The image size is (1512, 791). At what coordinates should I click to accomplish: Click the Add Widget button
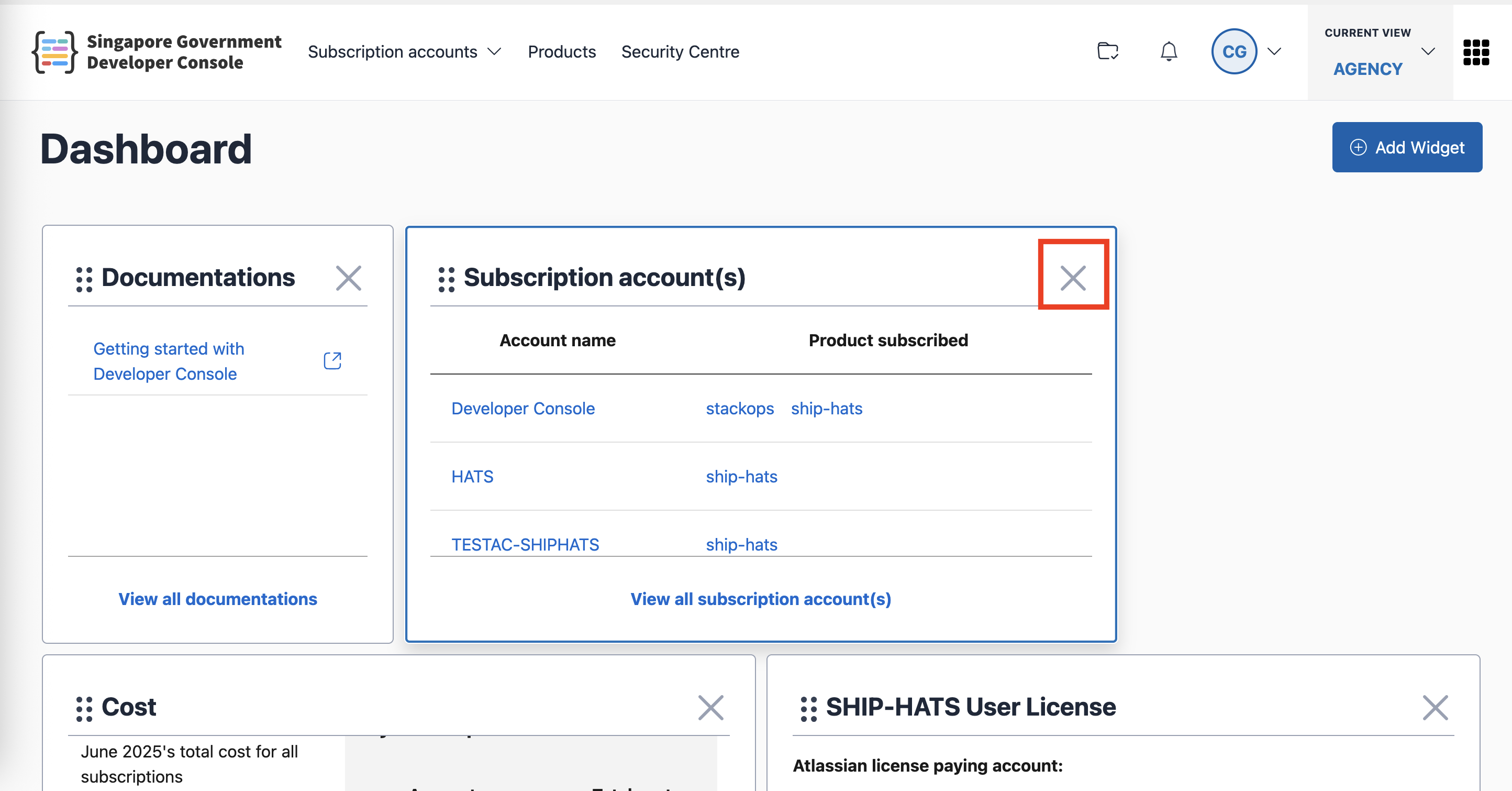tap(1407, 147)
